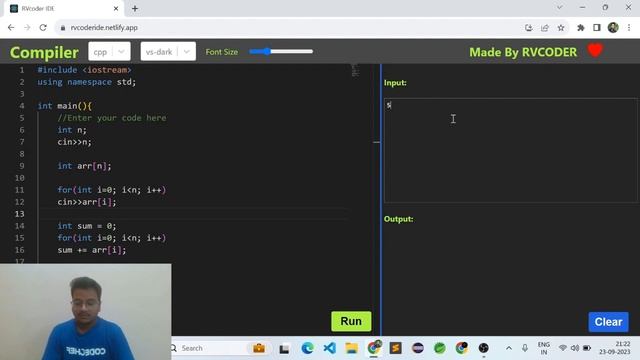Click the 'int main(){' line
The height and width of the screenshot is (360, 640).
pyautogui.click(x=64, y=106)
